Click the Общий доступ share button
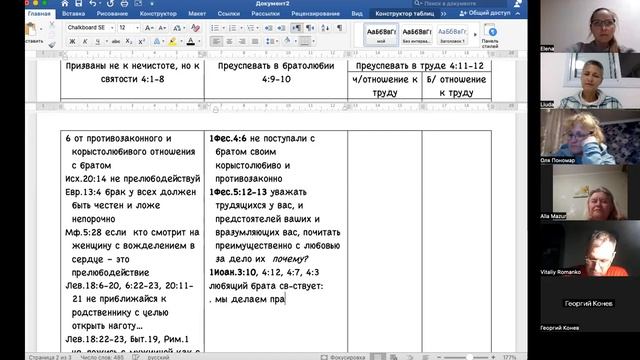The width and height of the screenshot is (640, 360). 485,13
